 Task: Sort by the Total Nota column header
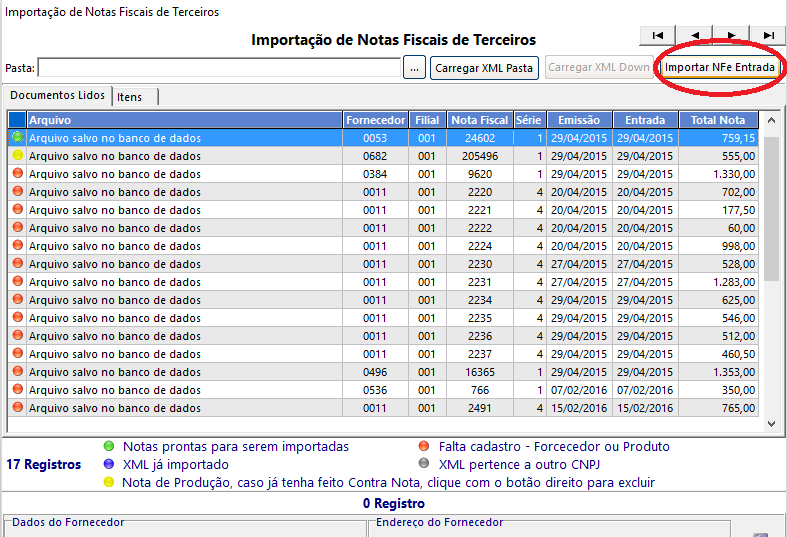tap(718, 120)
